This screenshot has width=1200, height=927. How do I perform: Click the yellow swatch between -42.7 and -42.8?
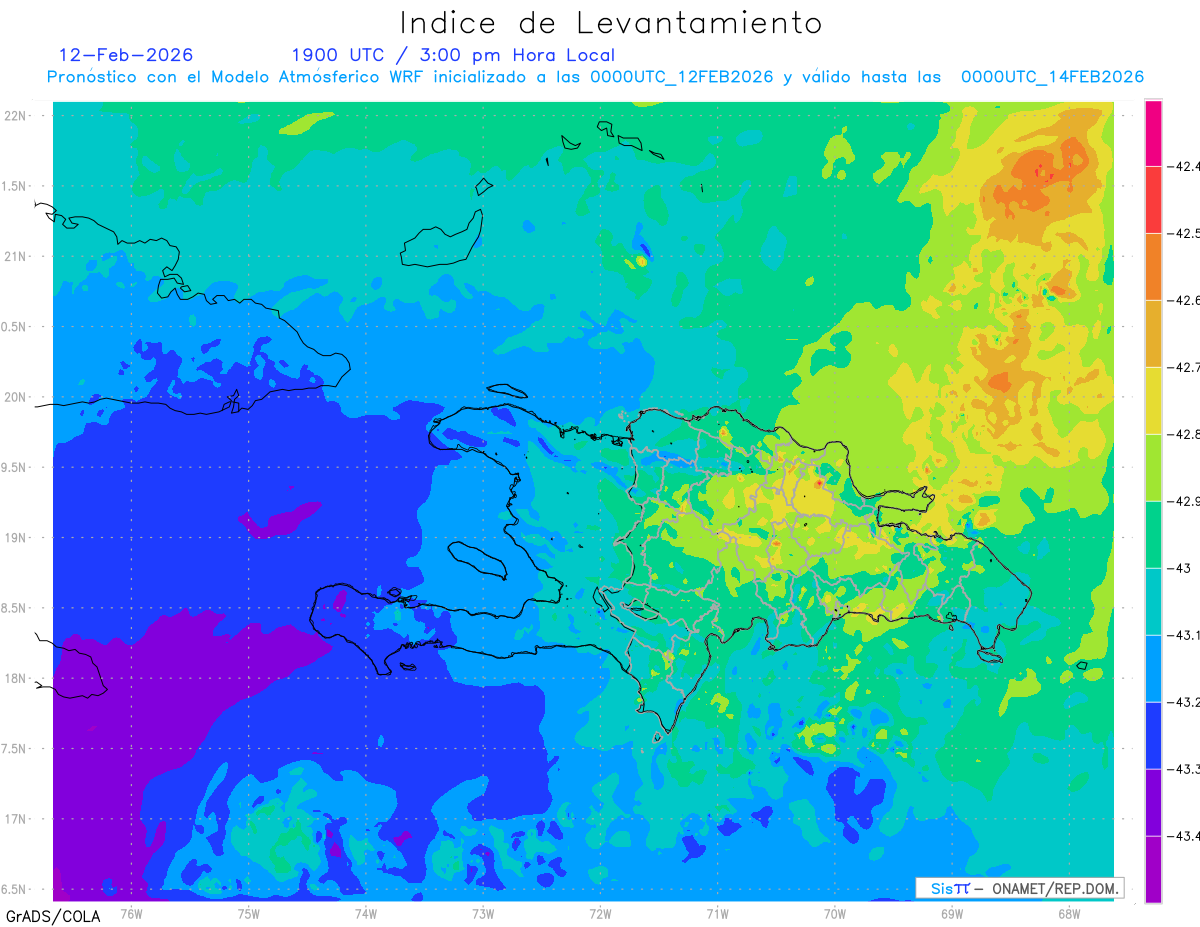pyautogui.click(x=1153, y=400)
